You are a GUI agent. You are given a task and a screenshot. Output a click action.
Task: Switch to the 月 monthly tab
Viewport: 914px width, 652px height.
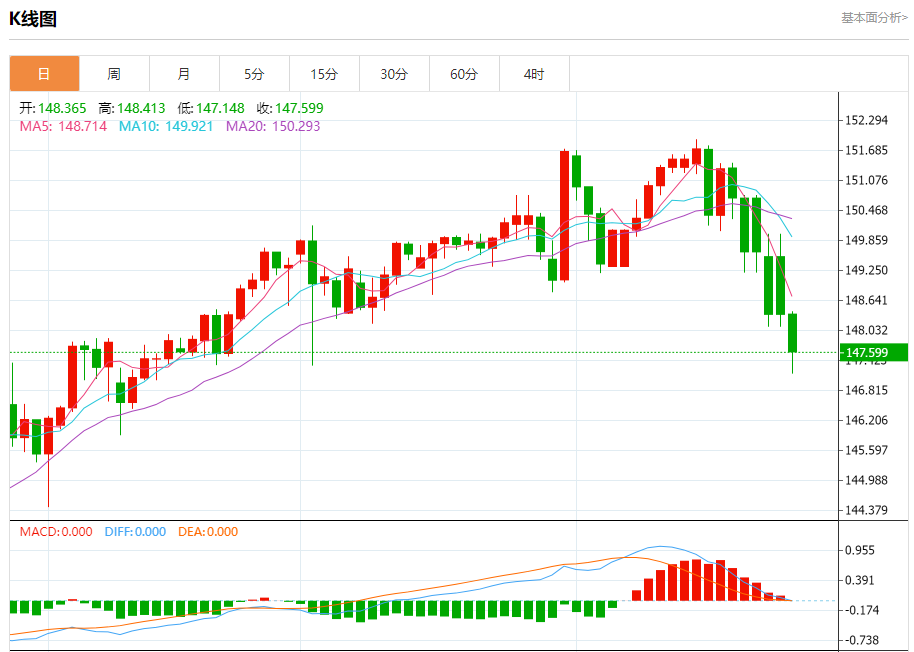(x=184, y=74)
